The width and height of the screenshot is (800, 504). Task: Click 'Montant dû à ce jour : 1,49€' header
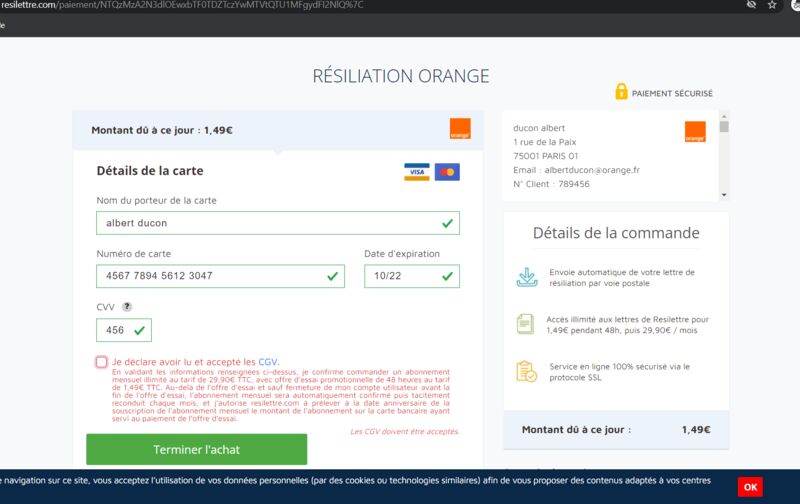(162, 130)
